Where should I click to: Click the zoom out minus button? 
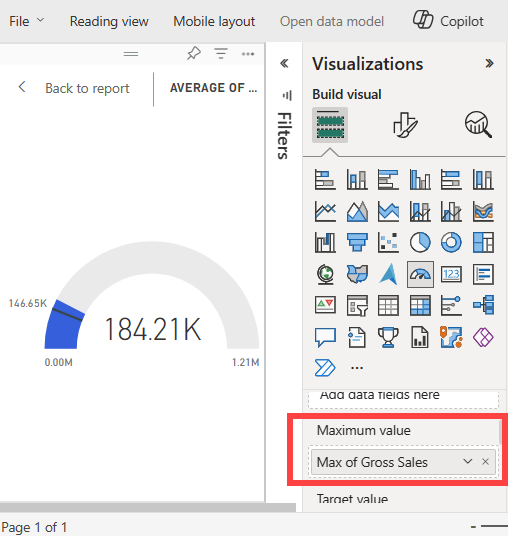pos(473,527)
